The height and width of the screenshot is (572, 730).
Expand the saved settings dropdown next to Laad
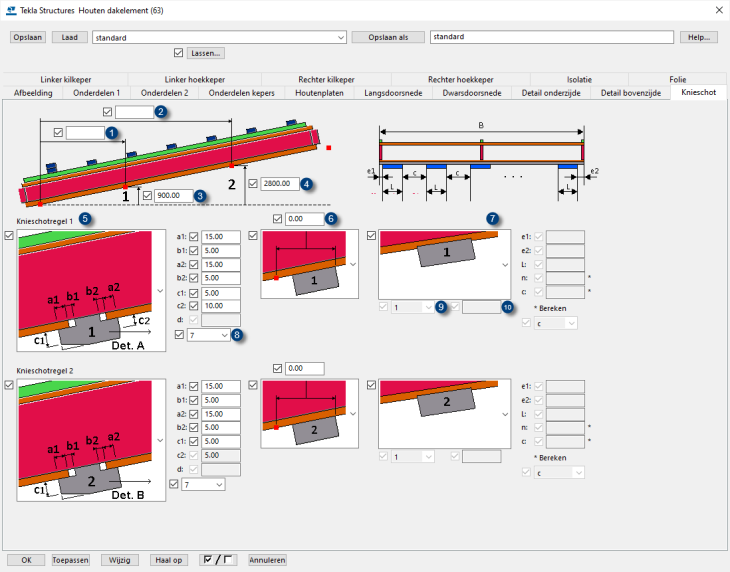(x=340, y=37)
